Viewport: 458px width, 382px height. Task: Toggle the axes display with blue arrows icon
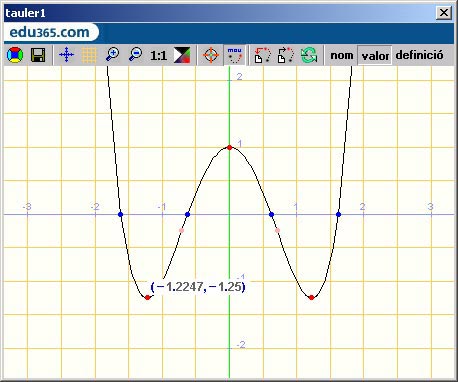click(66, 55)
